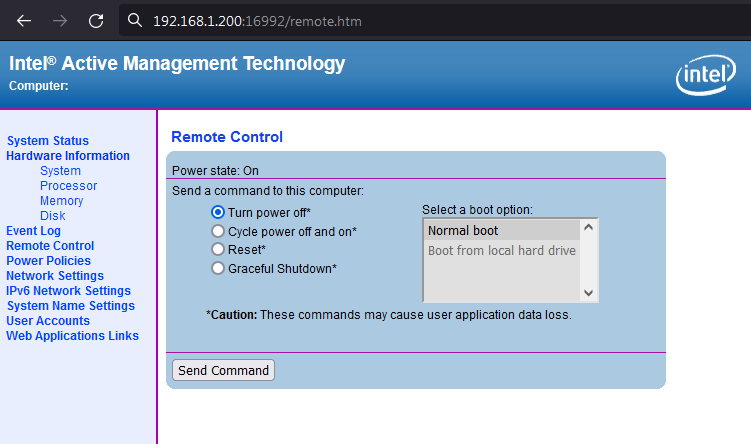751x444 pixels.
Task: Click the browser back arrow
Action: coord(24,20)
